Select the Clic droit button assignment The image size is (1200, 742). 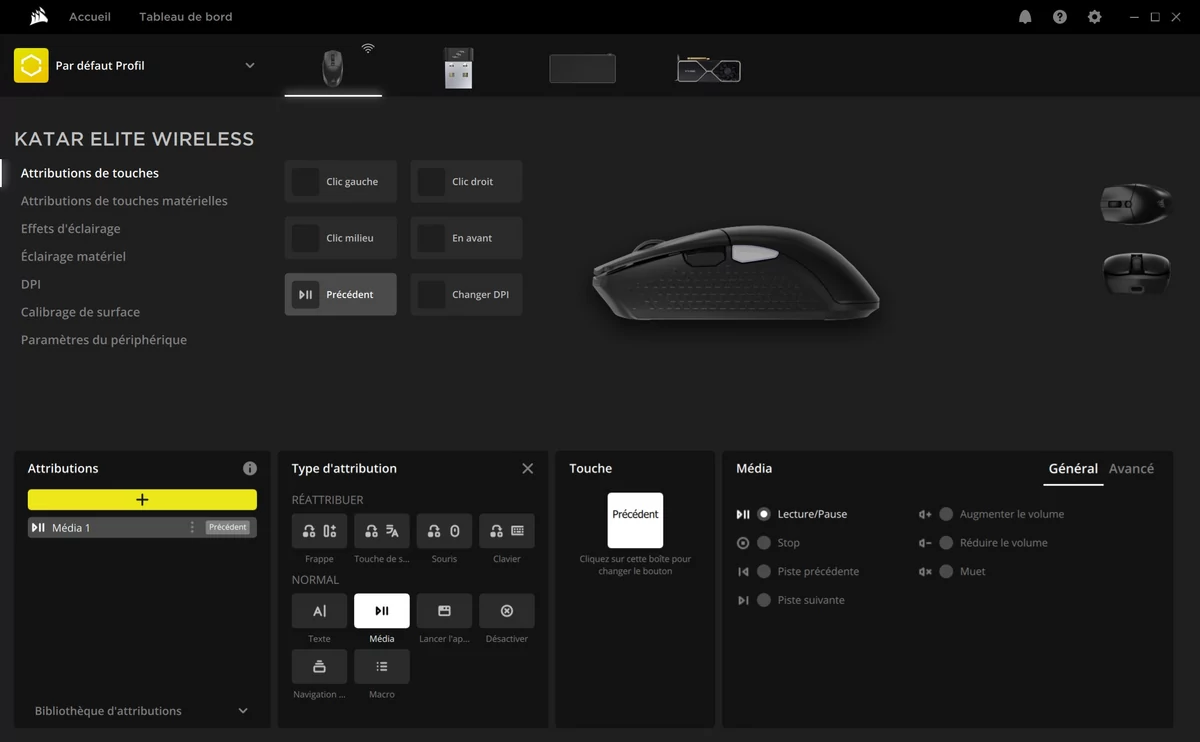pos(466,182)
